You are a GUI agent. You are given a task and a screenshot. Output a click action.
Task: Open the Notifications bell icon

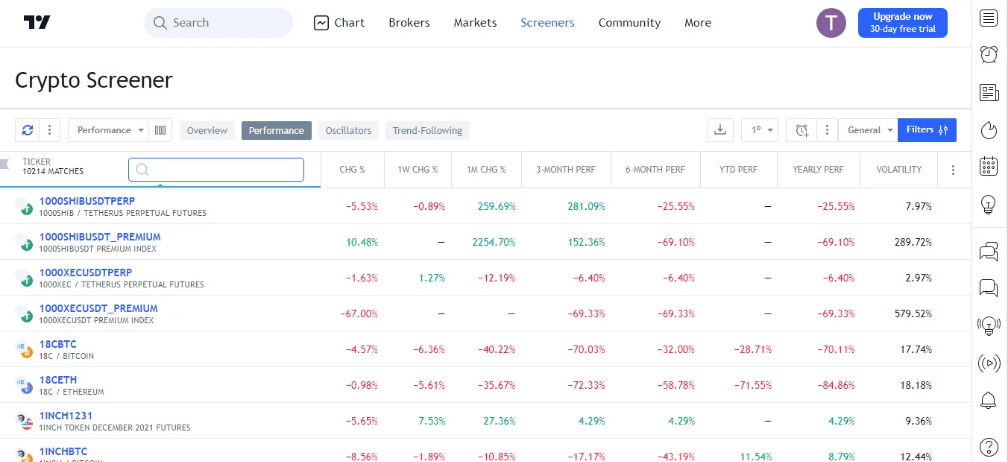989,400
